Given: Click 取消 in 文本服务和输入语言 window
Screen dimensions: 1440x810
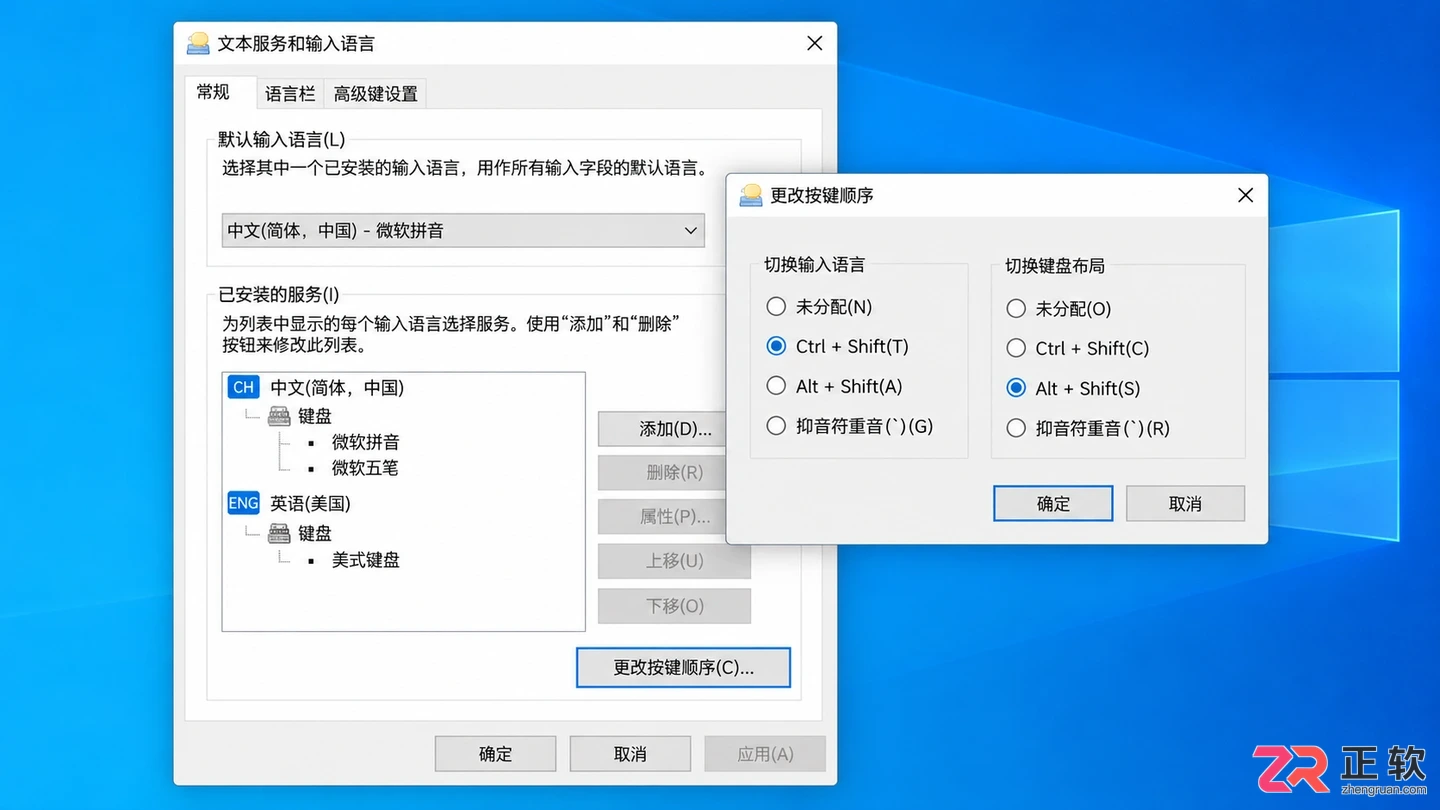Looking at the screenshot, I should coord(630,754).
